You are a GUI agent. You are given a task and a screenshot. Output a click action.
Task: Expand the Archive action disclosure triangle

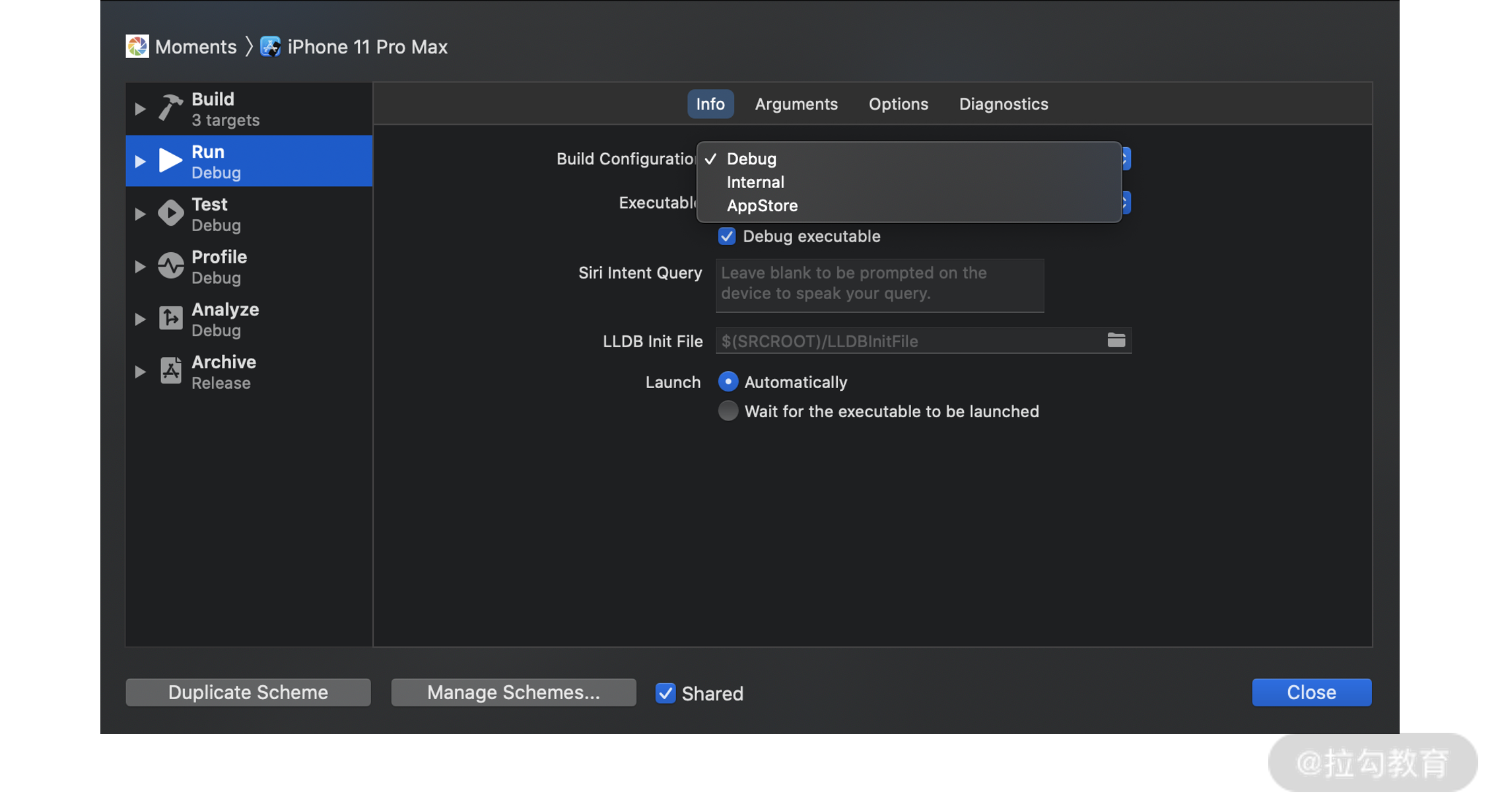(x=140, y=372)
